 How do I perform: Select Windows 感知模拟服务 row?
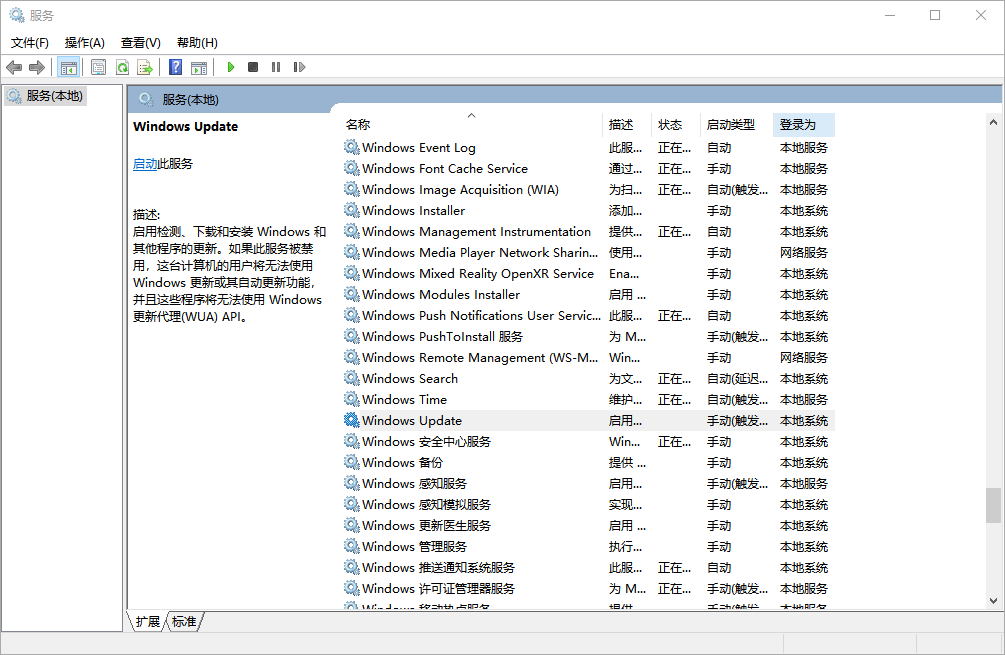[588, 504]
